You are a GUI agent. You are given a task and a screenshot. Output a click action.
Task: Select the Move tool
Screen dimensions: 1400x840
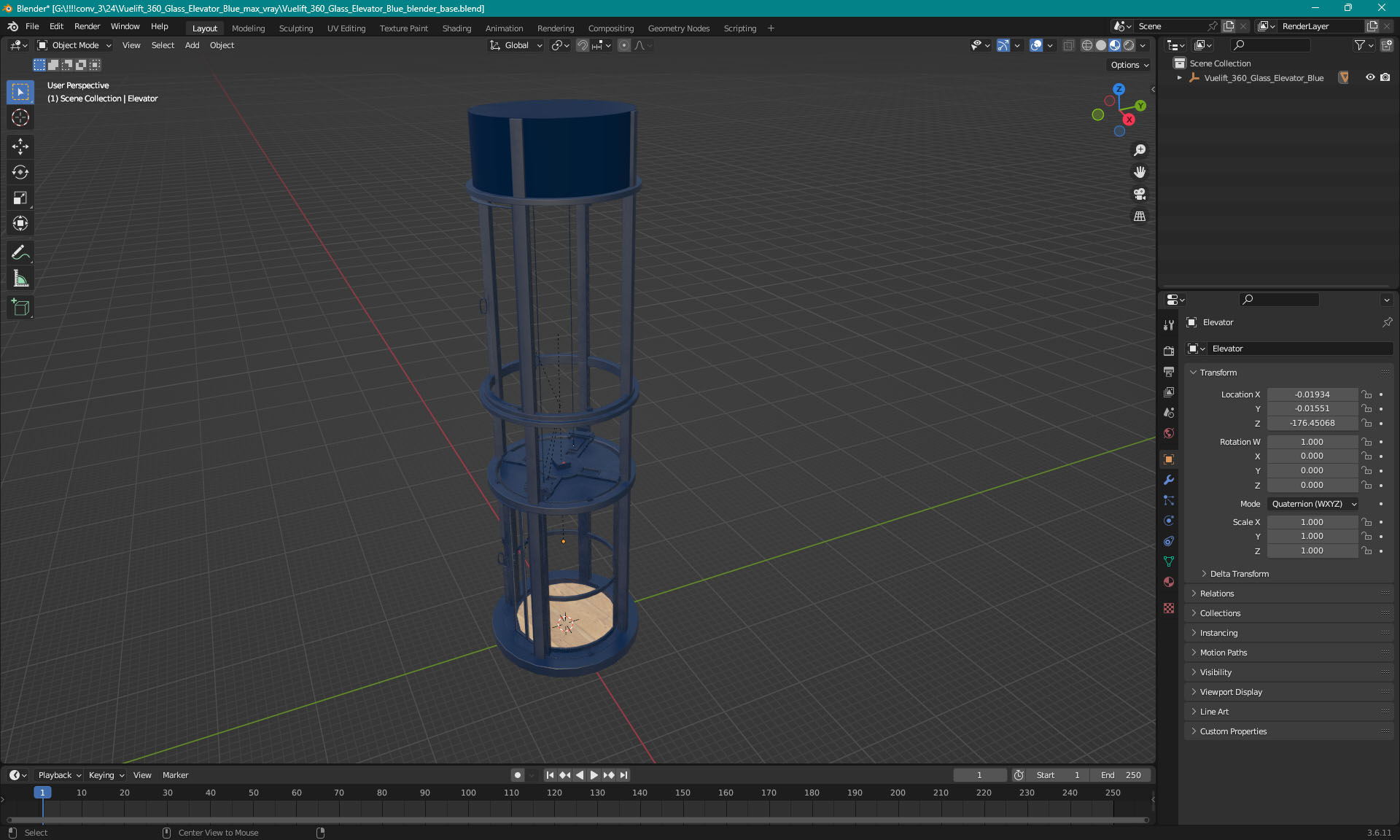click(x=20, y=147)
